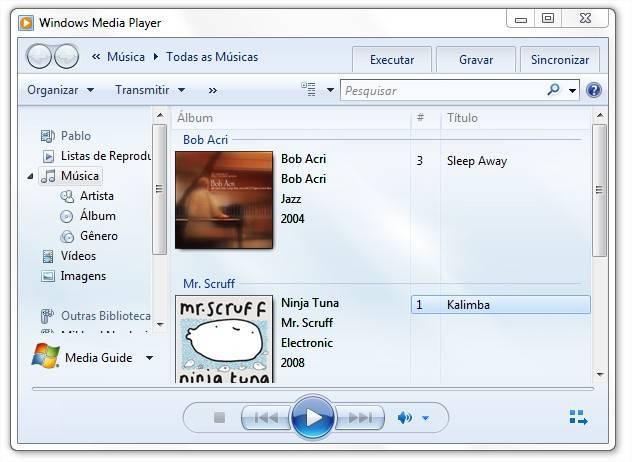The image size is (632, 462).
Task: Click the song list scroll-down arrow
Action: click(x=599, y=375)
